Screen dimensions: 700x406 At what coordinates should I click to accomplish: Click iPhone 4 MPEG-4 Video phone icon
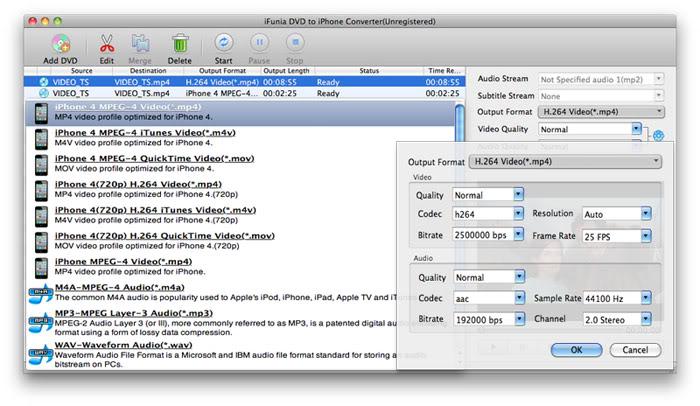click(41, 113)
